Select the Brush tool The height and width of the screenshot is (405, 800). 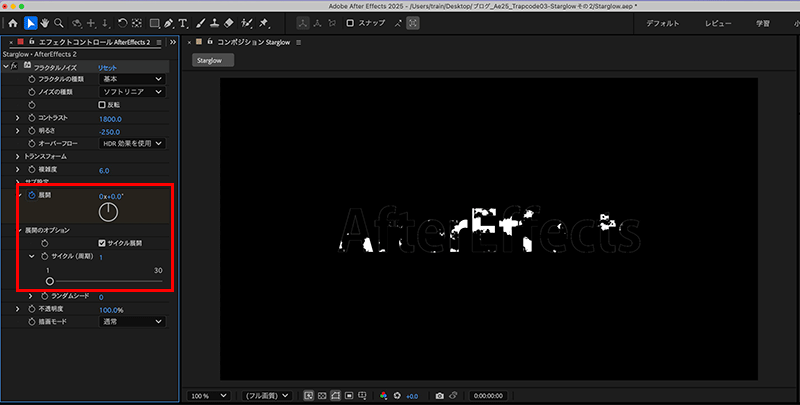(201, 23)
